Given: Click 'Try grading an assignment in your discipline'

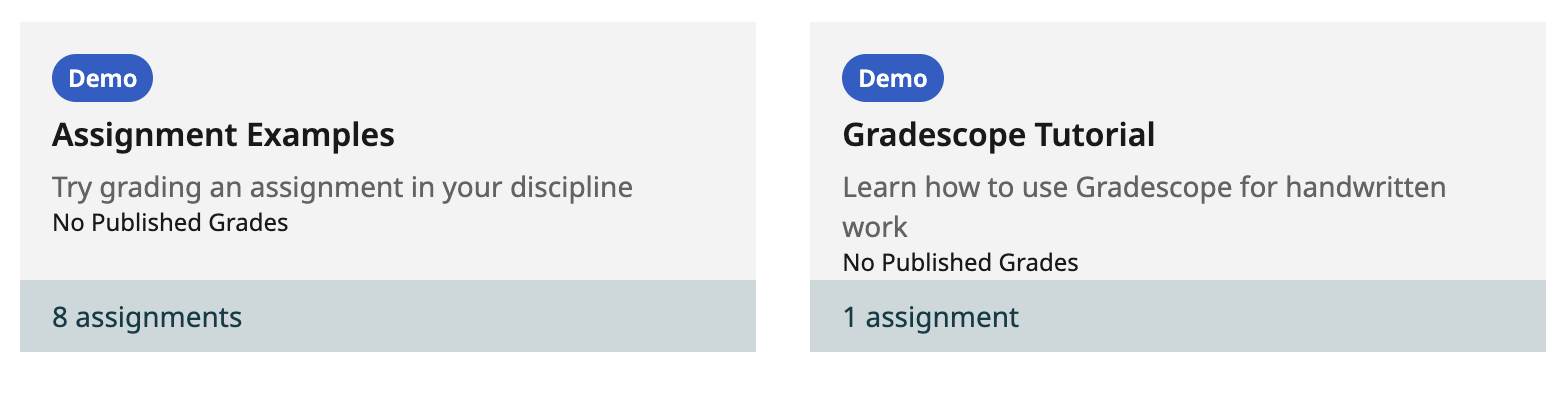Looking at the screenshot, I should [x=342, y=187].
